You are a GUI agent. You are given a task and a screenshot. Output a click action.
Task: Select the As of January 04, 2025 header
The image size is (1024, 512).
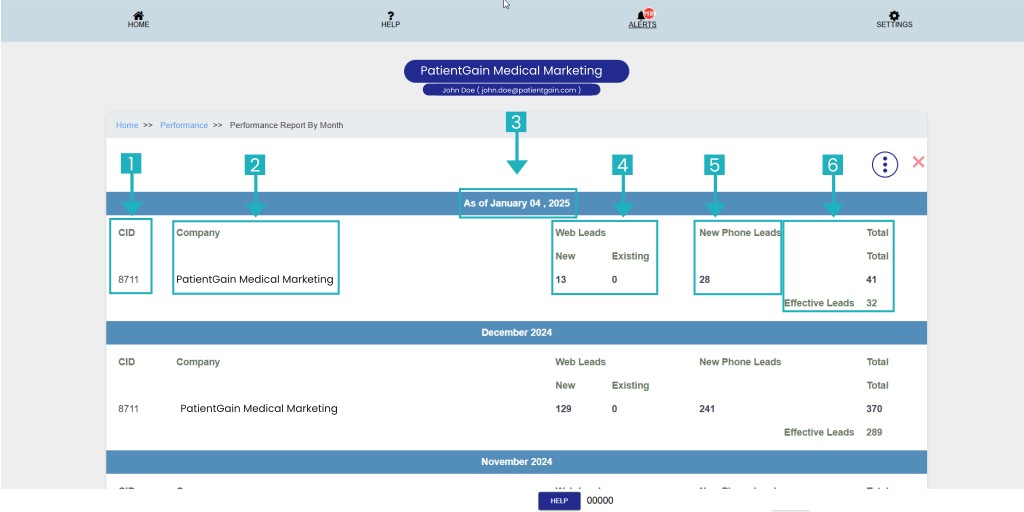pyautogui.click(x=517, y=204)
